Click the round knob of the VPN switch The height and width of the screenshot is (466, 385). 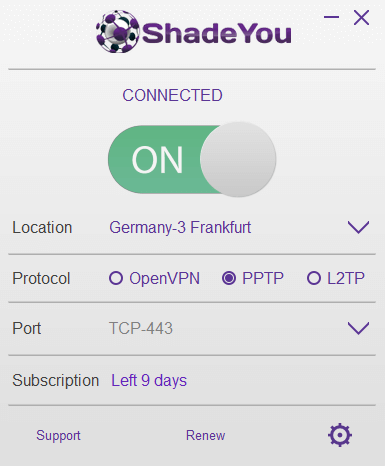coord(238,159)
